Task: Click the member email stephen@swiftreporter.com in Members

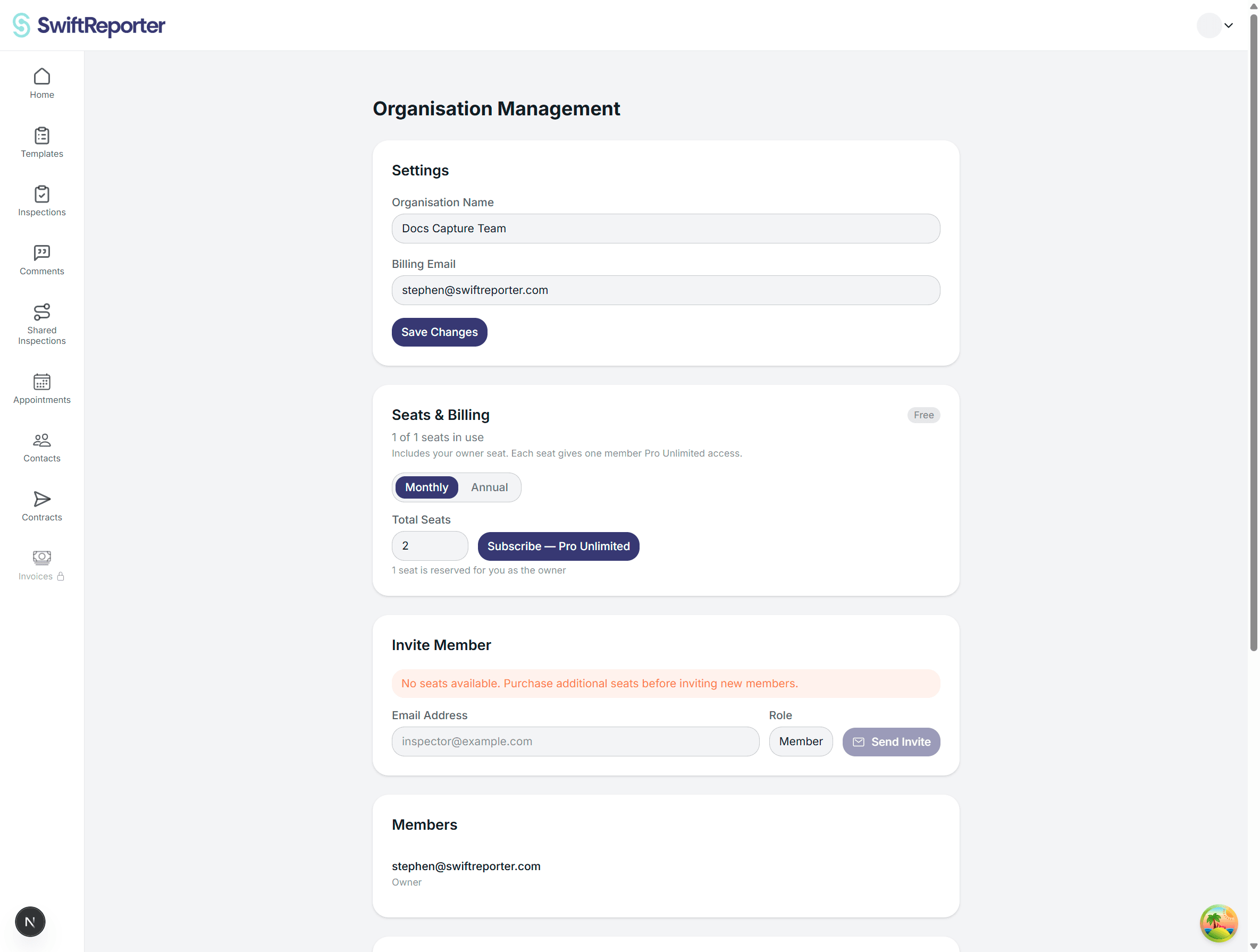Action: pos(465,866)
